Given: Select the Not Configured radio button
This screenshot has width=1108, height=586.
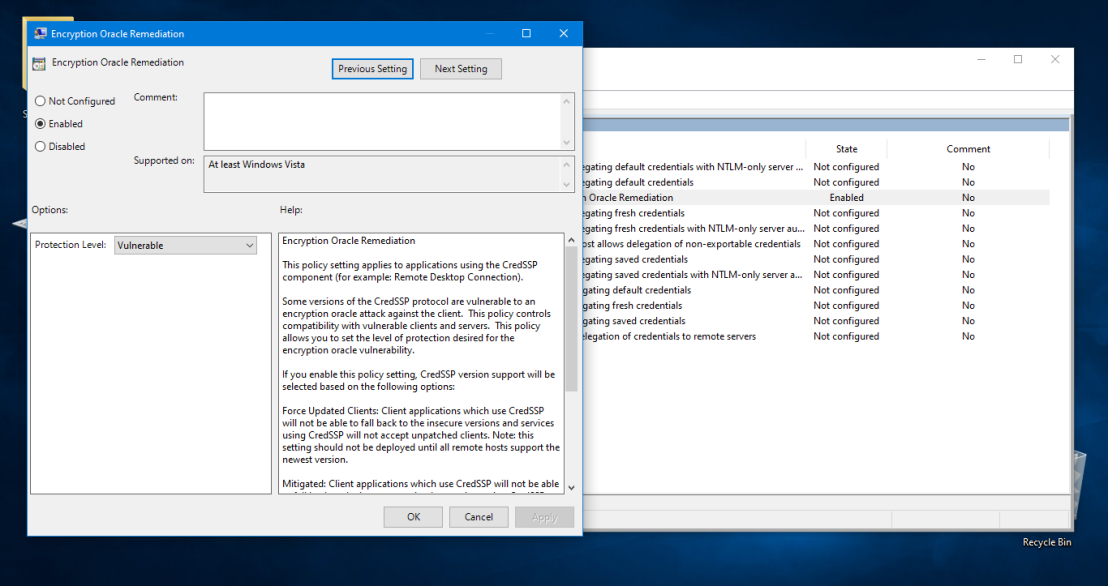Looking at the screenshot, I should coord(40,100).
